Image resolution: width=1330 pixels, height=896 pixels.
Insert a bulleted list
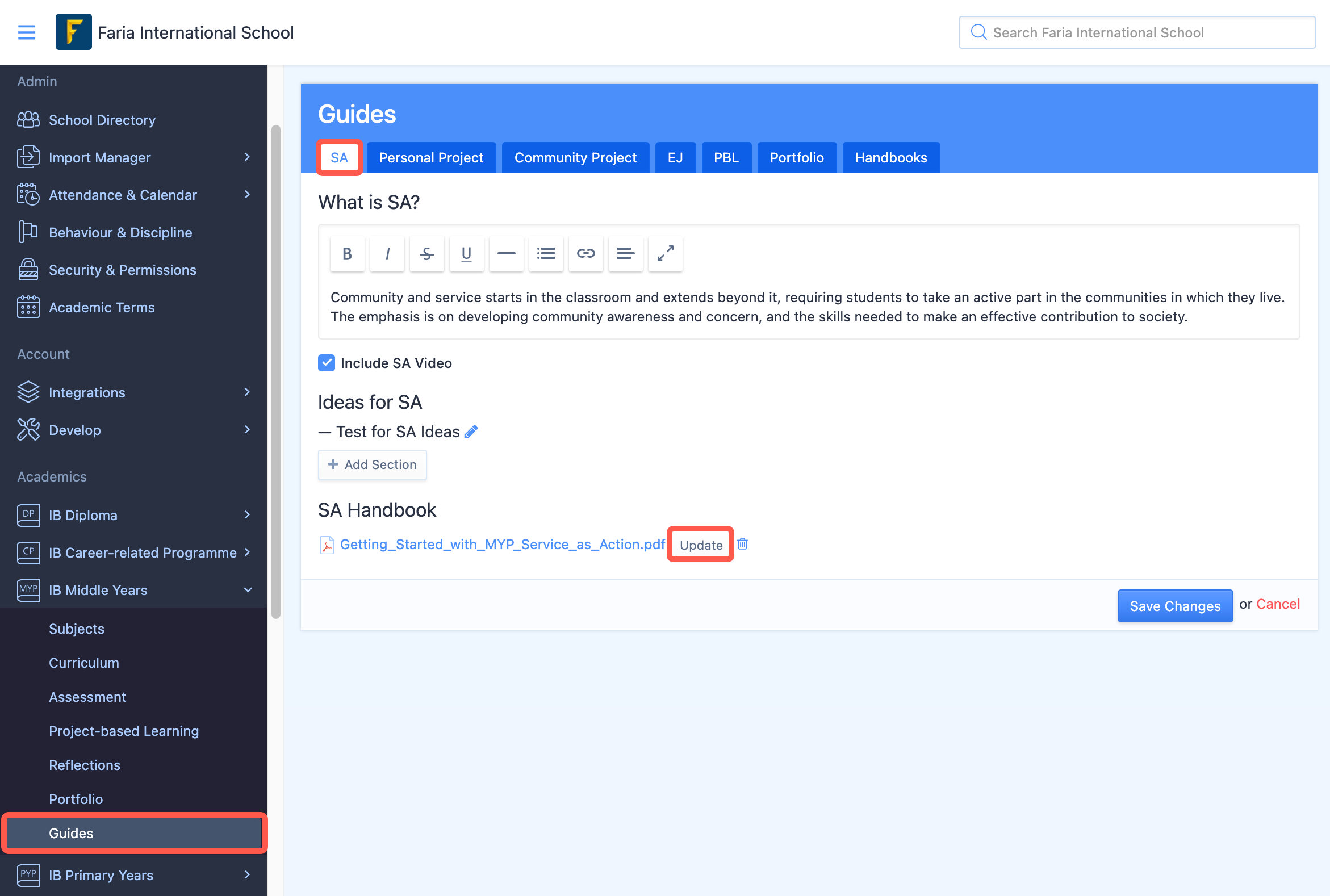(546, 254)
